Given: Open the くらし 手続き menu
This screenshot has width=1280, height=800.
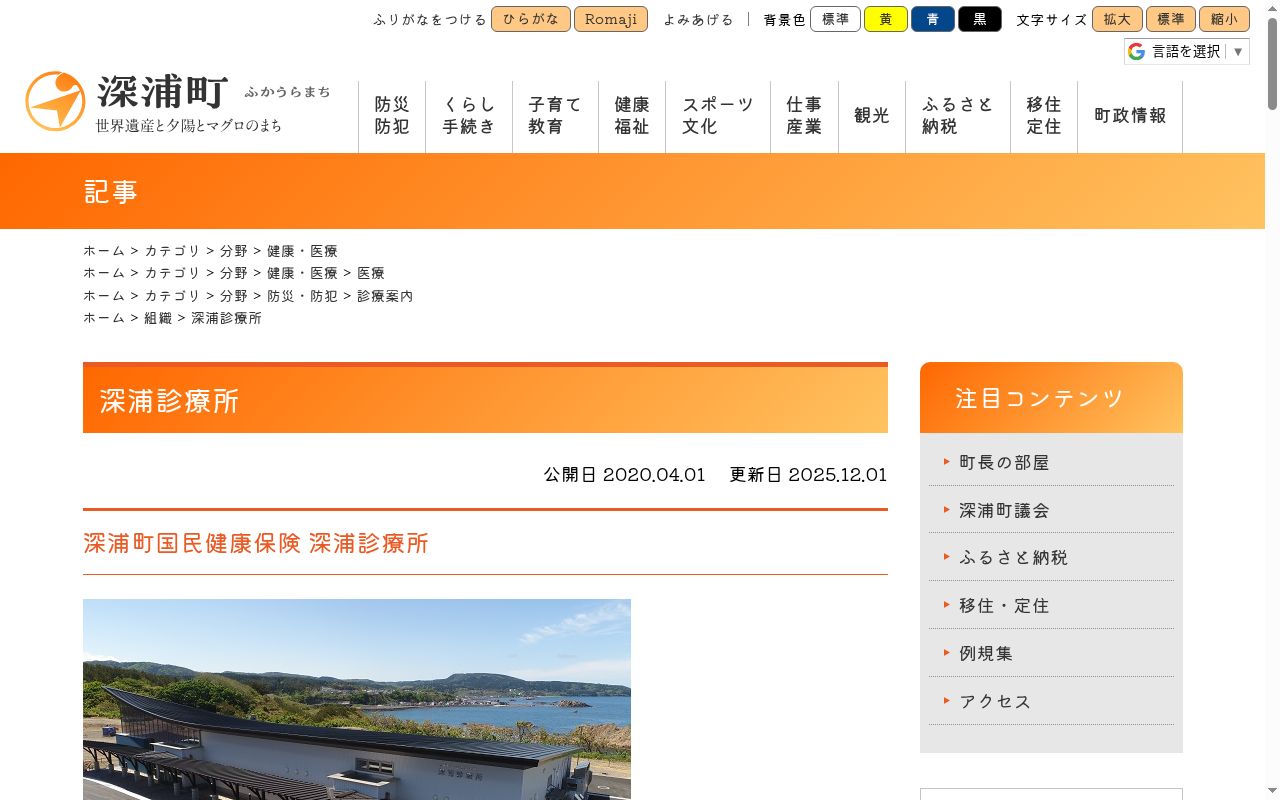Looking at the screenshot, I should [469, 116].
